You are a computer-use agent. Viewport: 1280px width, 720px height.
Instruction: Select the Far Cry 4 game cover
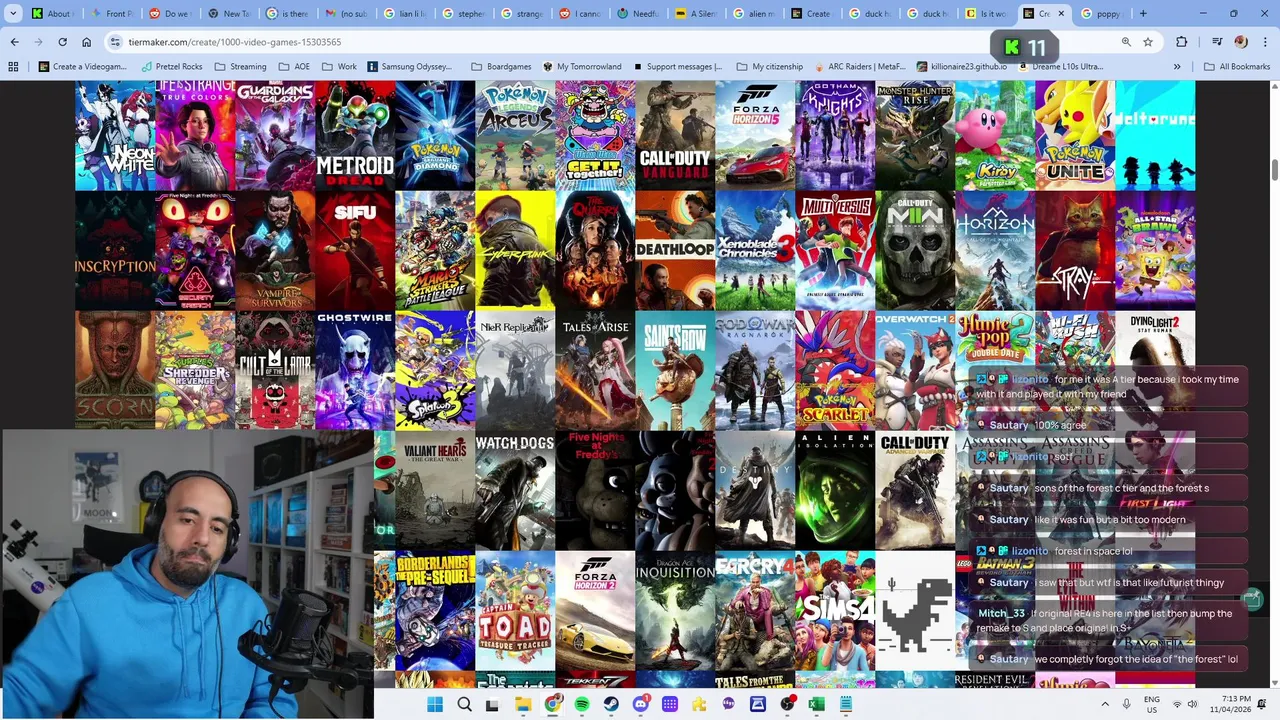point(755,610)
